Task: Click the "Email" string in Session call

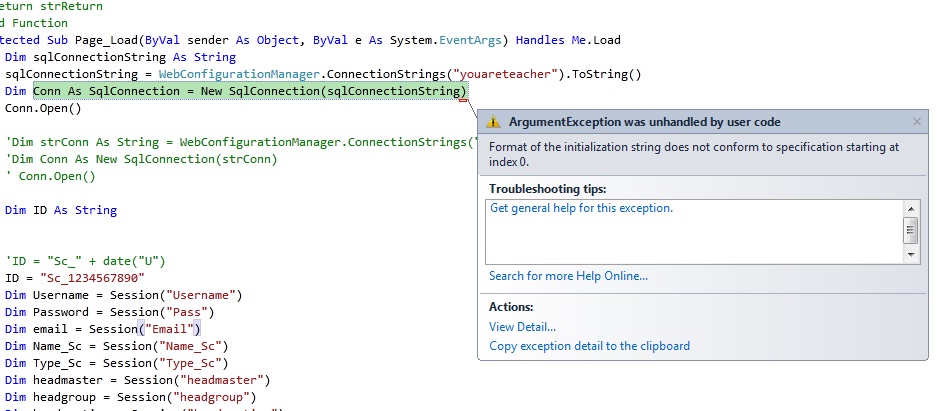Action: [x=170, y=329]
